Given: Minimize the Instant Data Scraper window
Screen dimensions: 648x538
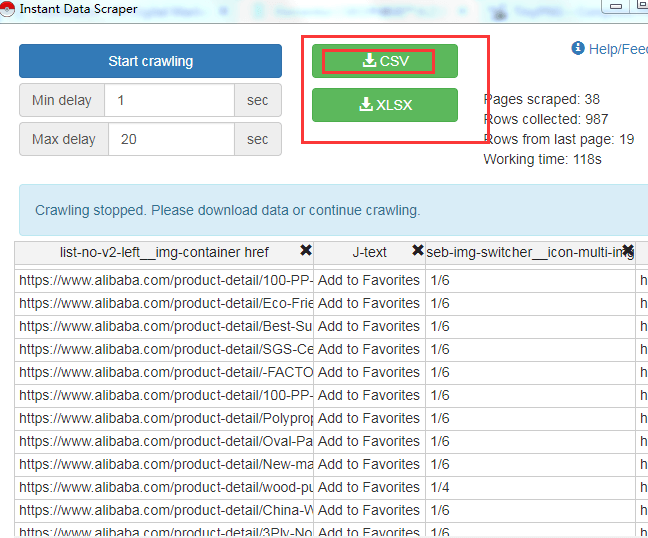Looking at the screenshot, I should tap(615, 6).
